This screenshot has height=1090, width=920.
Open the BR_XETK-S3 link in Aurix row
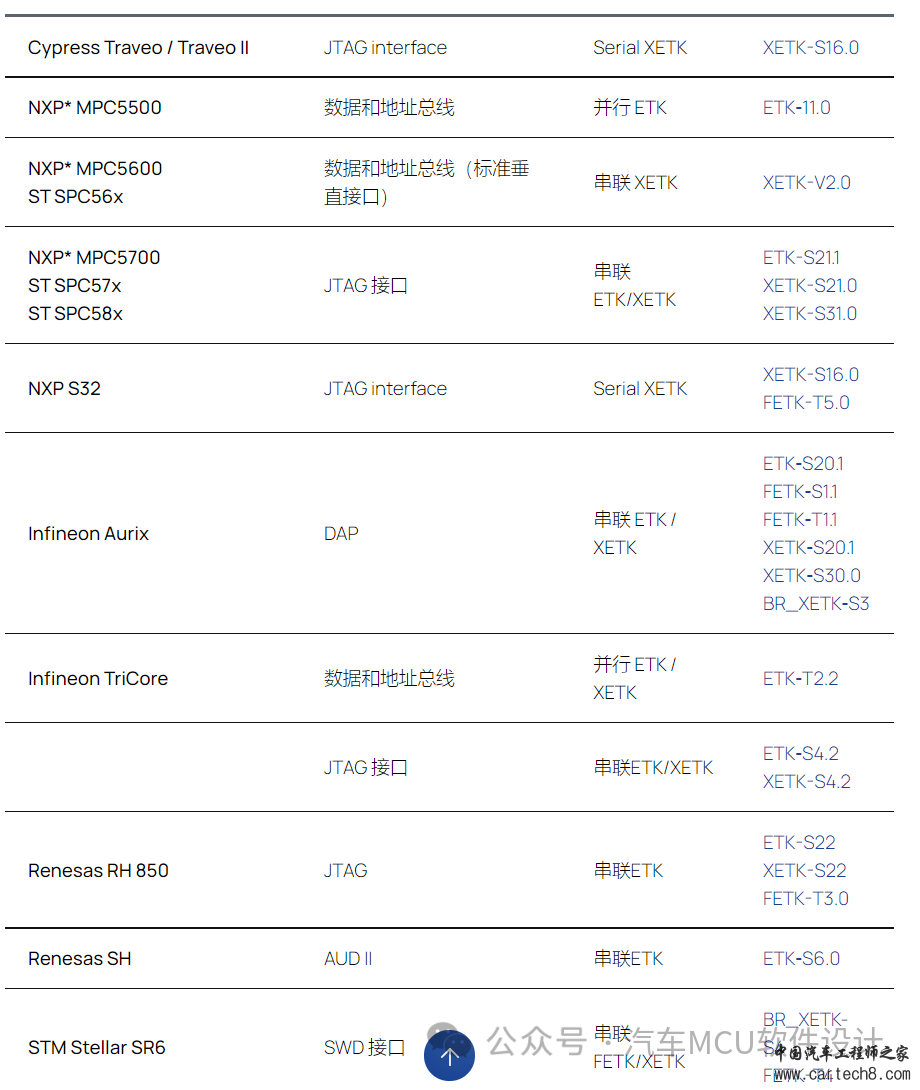pos(816,603)
